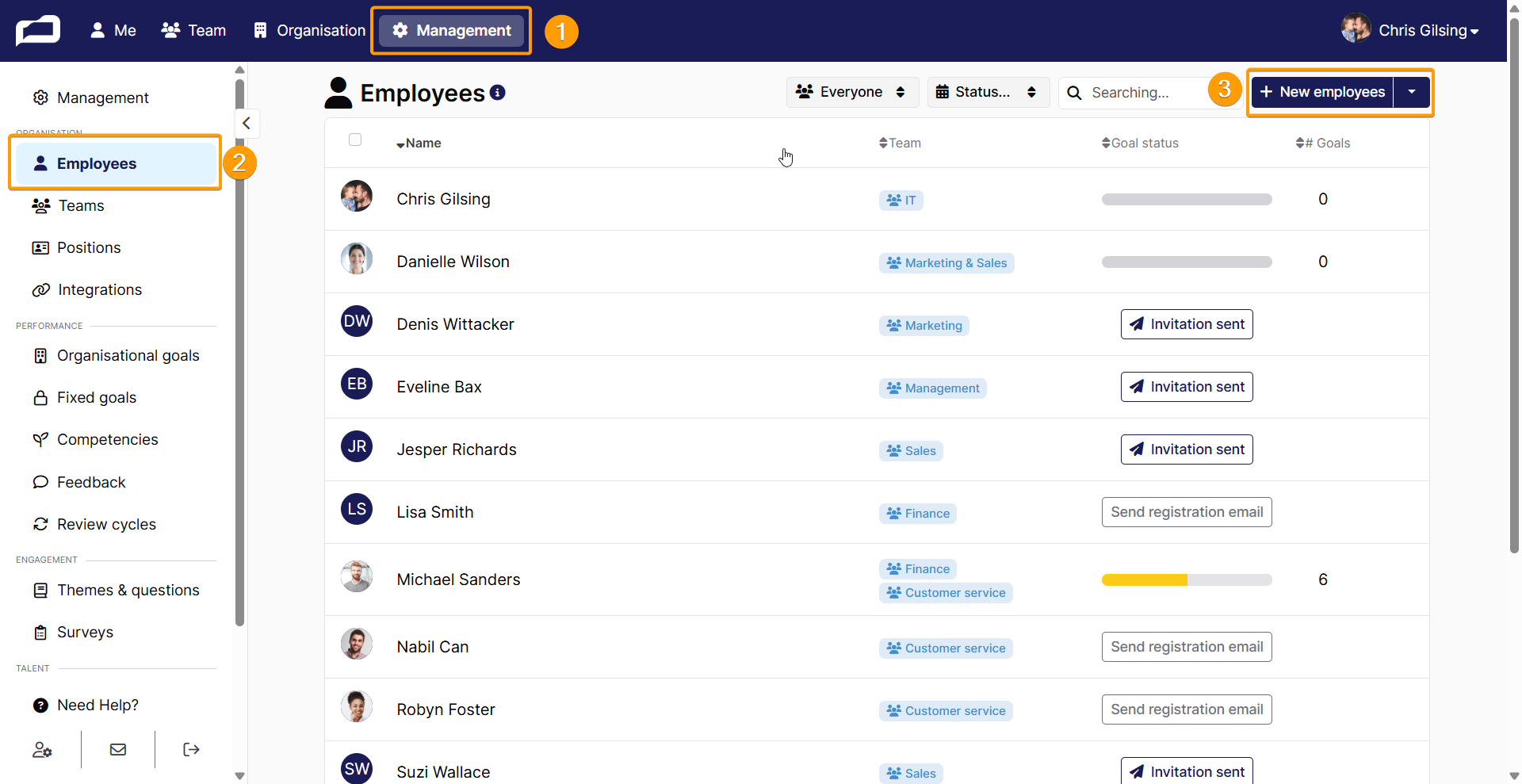The width and height of the screenshot is (1522, 784).
Task: Send registration email to Nabil Can
Action: (1187, 647)
